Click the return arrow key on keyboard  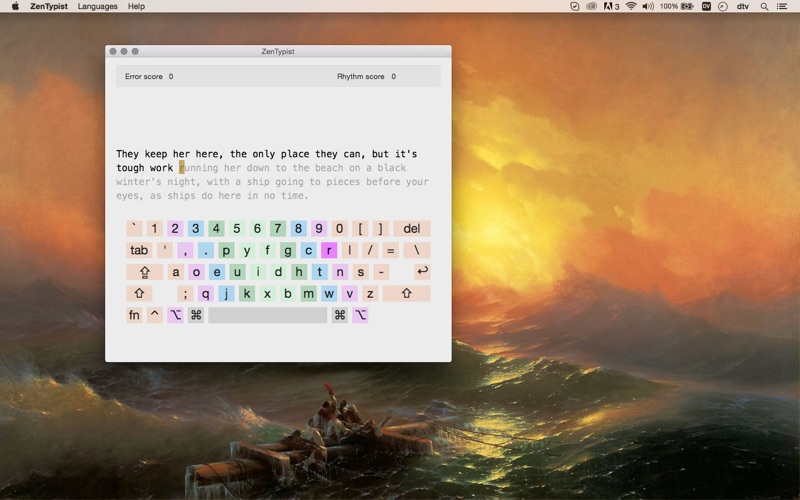422,271
